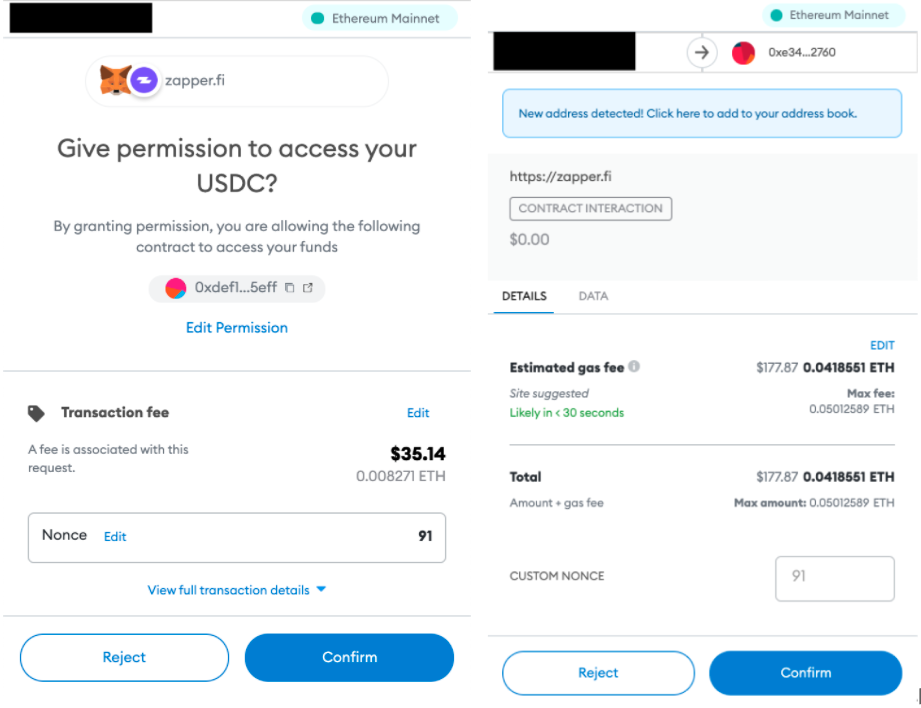Click the purple zapper.fi logo icon
This screenshot has height=708, width=921.
point(144,80)
